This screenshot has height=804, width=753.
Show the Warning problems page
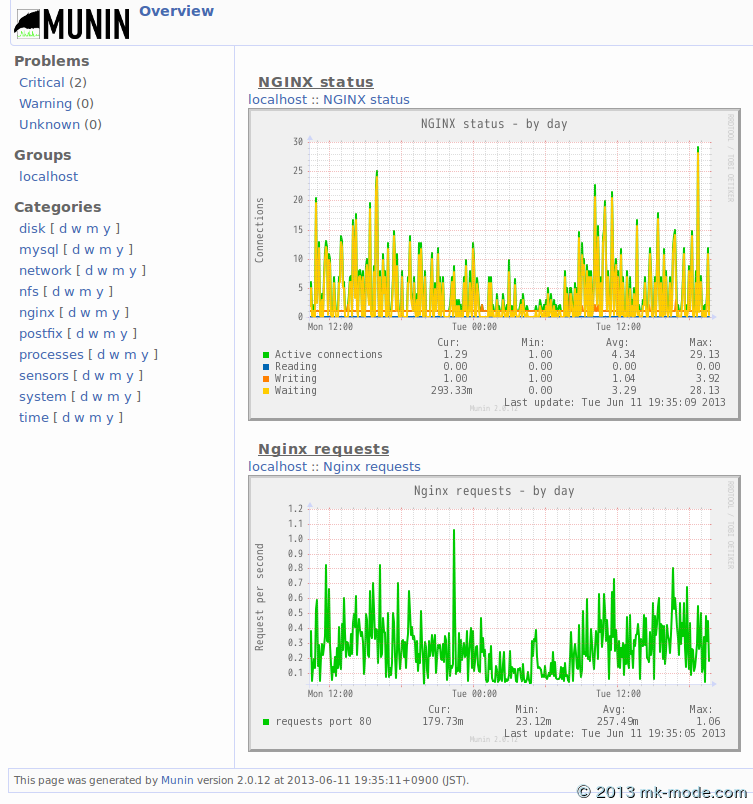point(45,104)
